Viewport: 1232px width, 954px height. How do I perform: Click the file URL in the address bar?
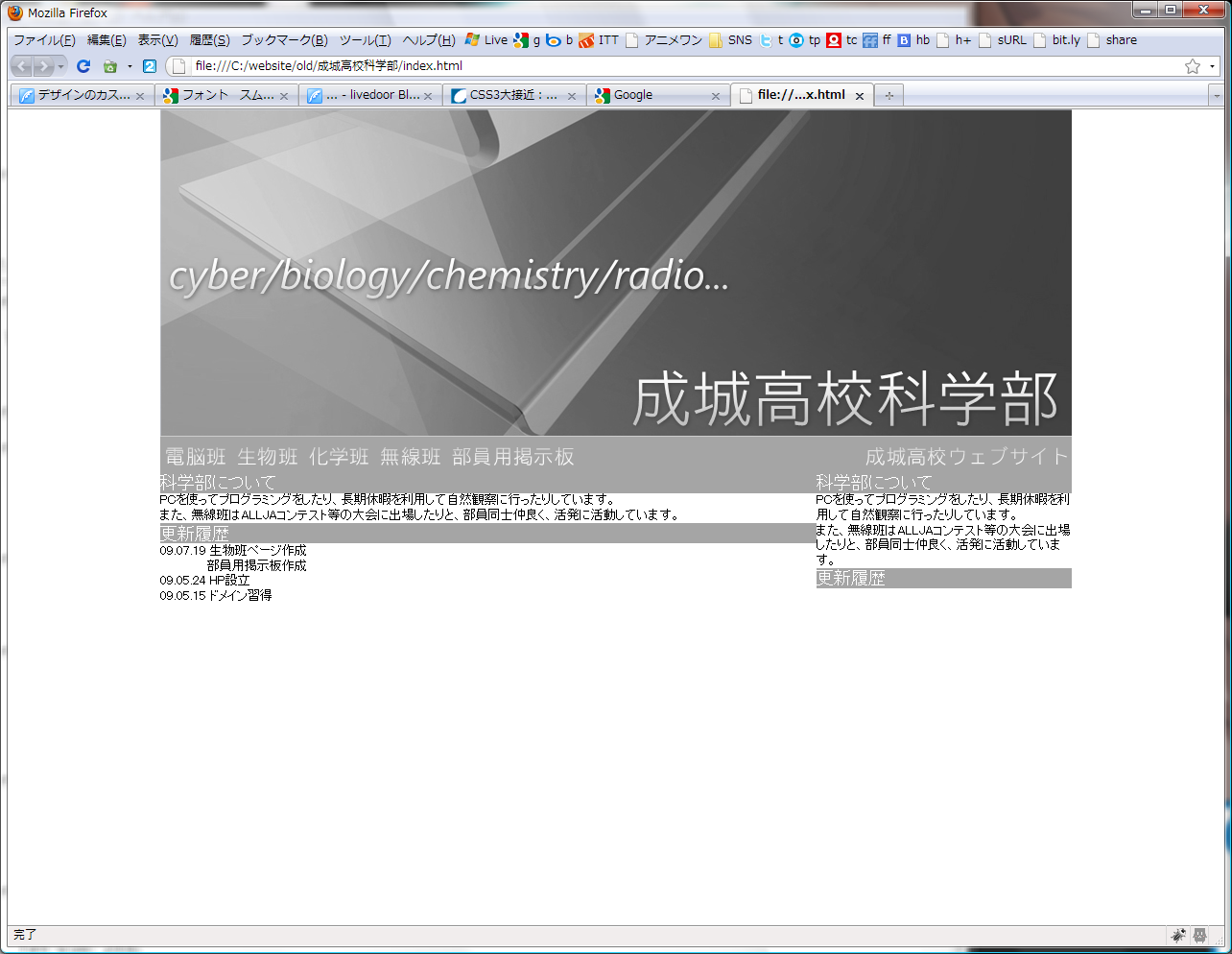click(x=328, y=66)
